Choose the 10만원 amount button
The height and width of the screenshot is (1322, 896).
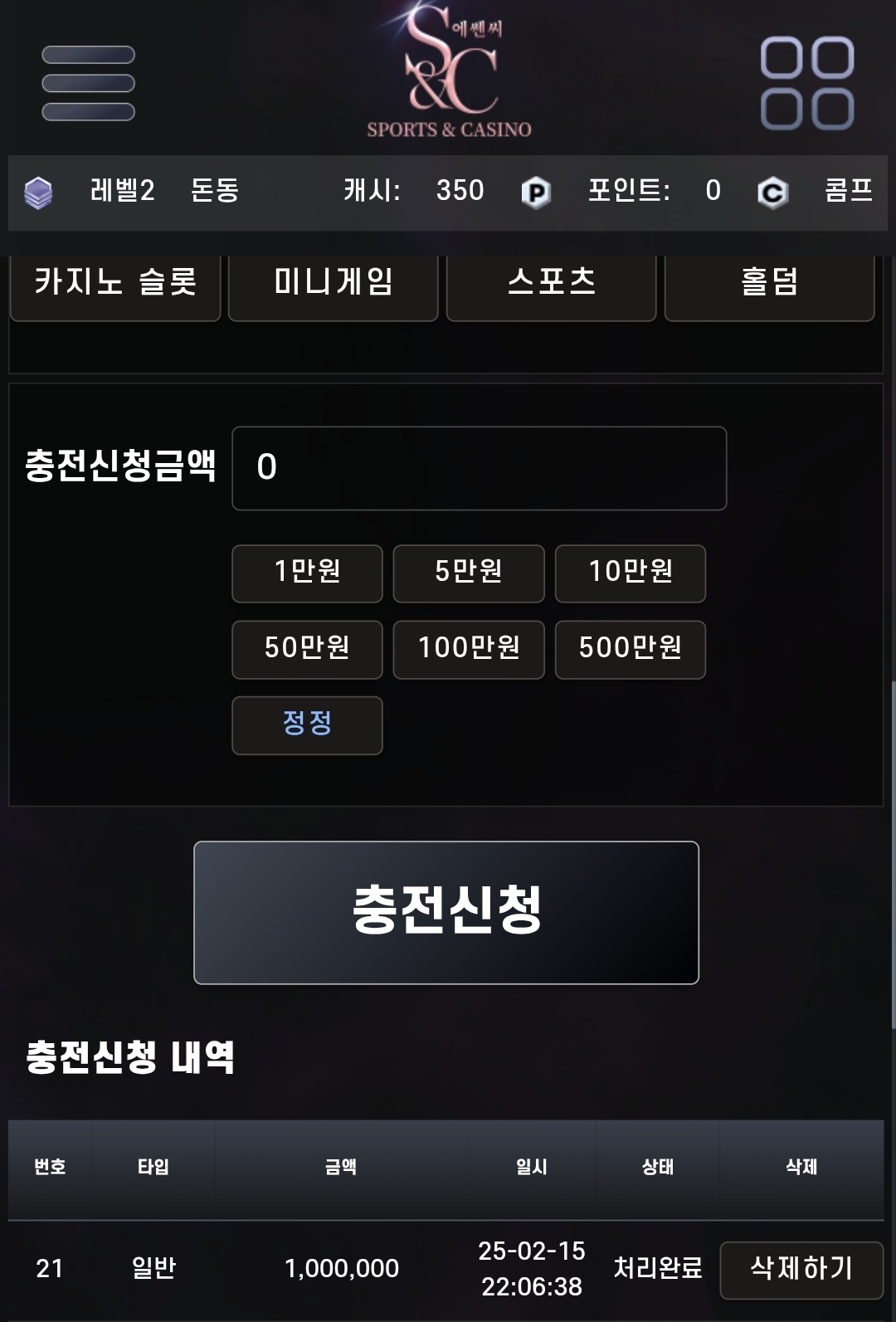point(631,573)
